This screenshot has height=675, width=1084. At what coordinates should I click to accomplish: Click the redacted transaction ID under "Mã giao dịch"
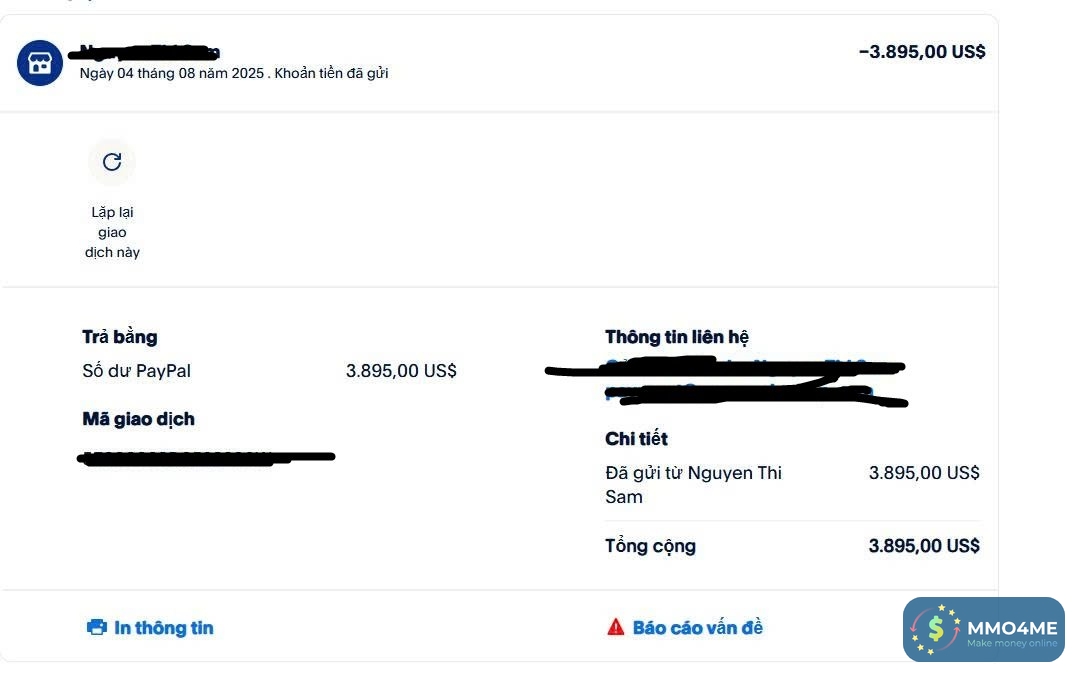tap(205, 458)
